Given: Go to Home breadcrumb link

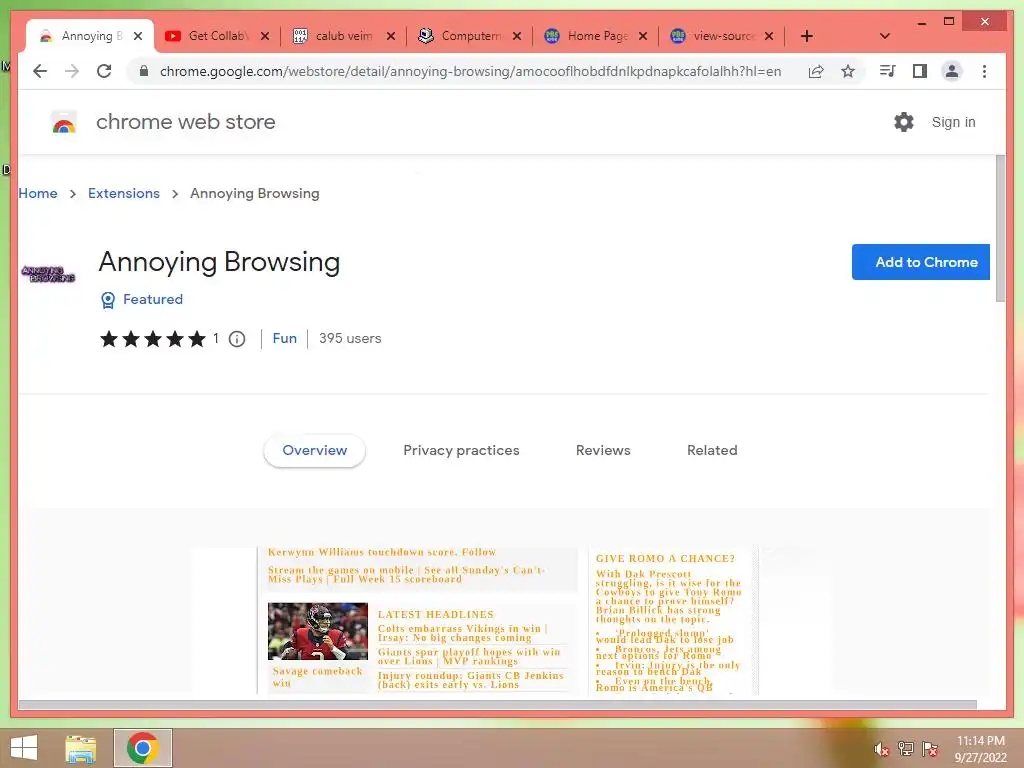Looking at the screenshot, I should pyautogui.click(x=38, y=193).
